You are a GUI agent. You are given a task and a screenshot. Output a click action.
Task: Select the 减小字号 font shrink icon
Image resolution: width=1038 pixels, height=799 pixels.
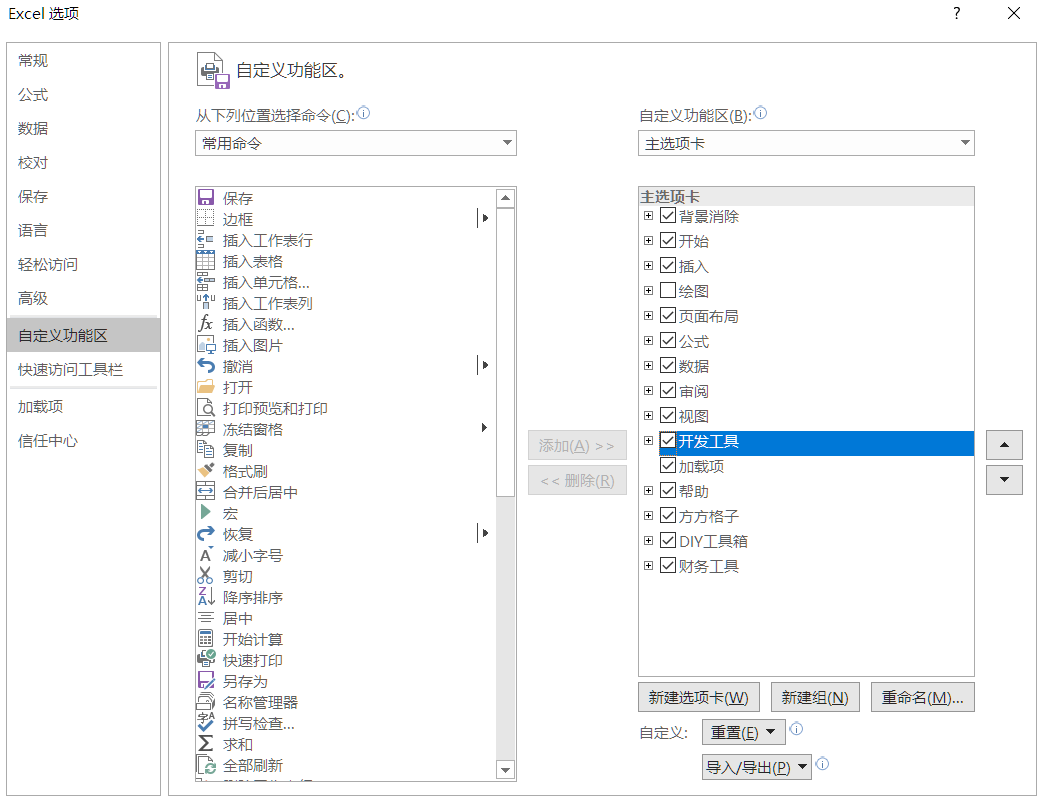coord(206,555)
